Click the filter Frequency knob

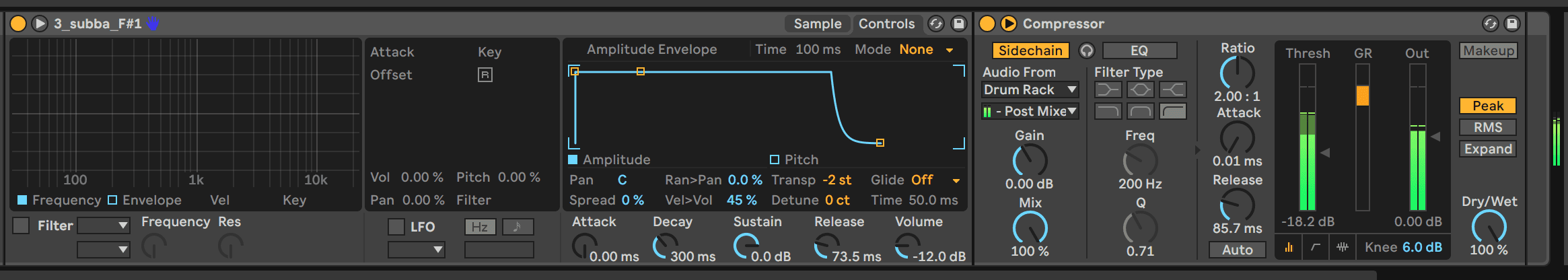coord(154,246)
